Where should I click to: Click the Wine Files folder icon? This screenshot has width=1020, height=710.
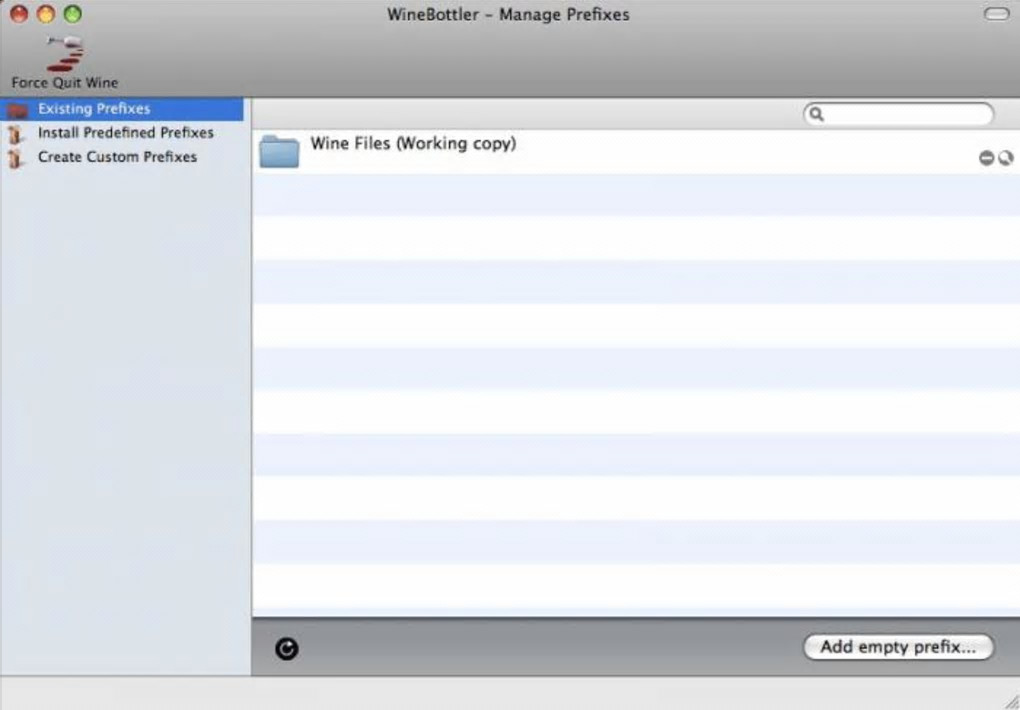pyautogui.click(x=279, y=151)
